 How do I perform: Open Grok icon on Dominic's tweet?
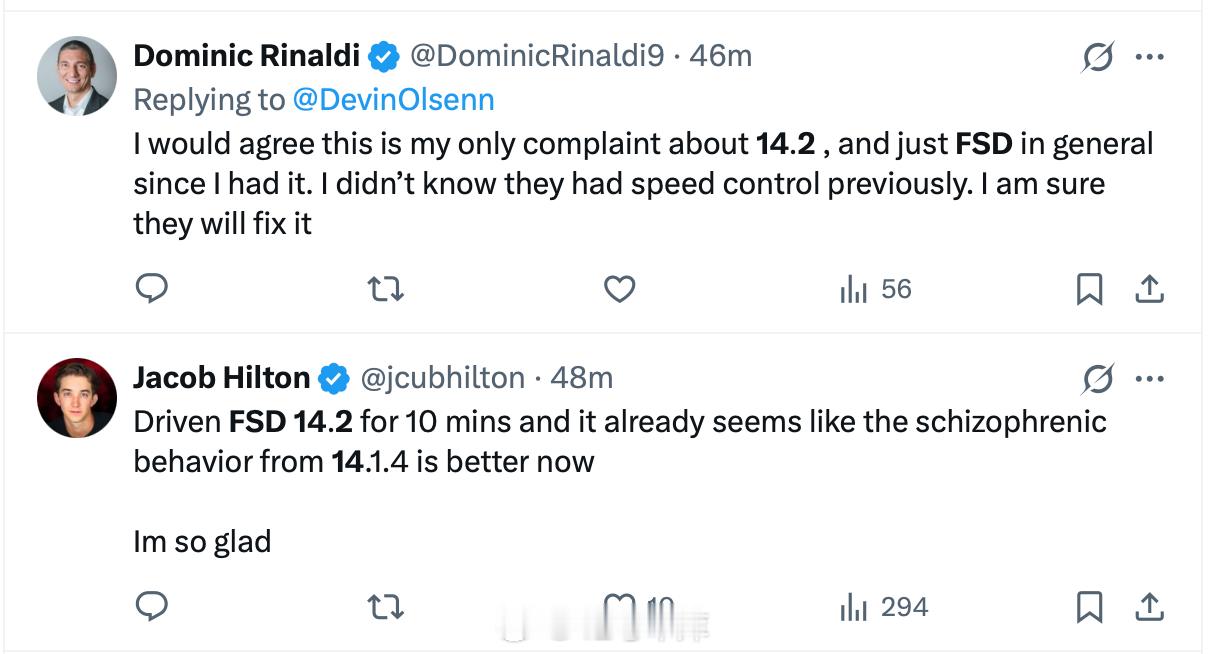coord(1097,58)
